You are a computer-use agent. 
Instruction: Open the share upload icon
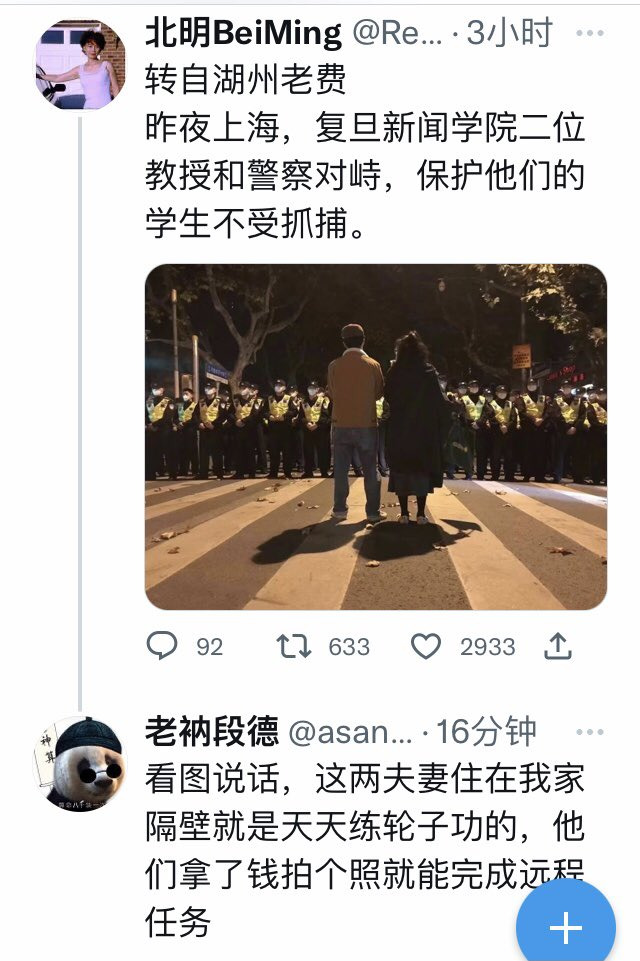click(x=558, y=646)
